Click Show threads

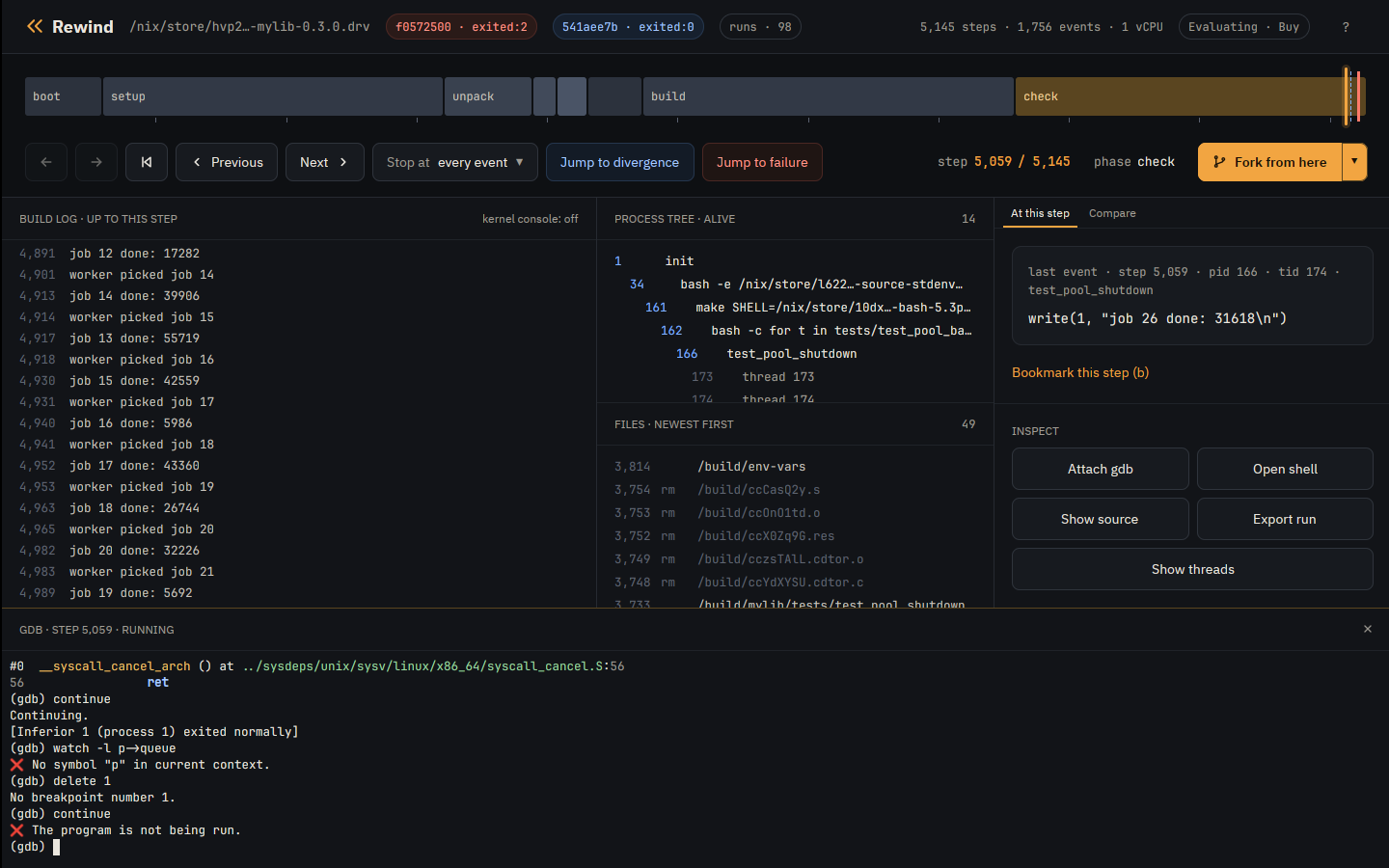1192,569
